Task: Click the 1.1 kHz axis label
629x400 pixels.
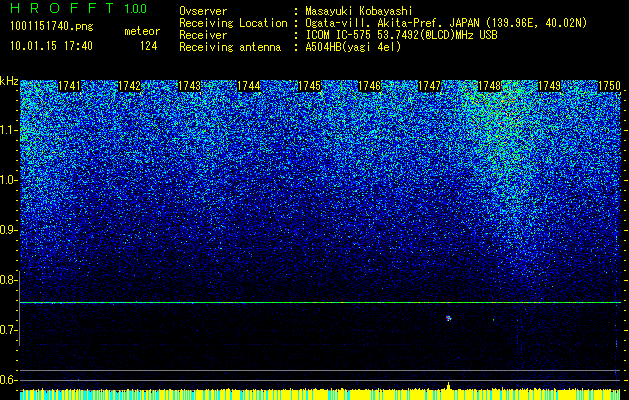Action: [8, 130]
